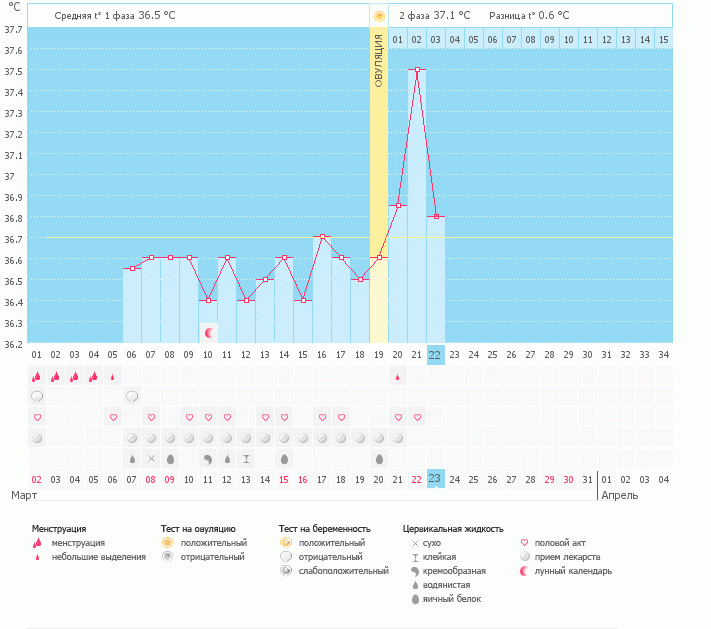711x629 pixels.
Task: Click the 37.5 peak temperature point
Action: 417,70
